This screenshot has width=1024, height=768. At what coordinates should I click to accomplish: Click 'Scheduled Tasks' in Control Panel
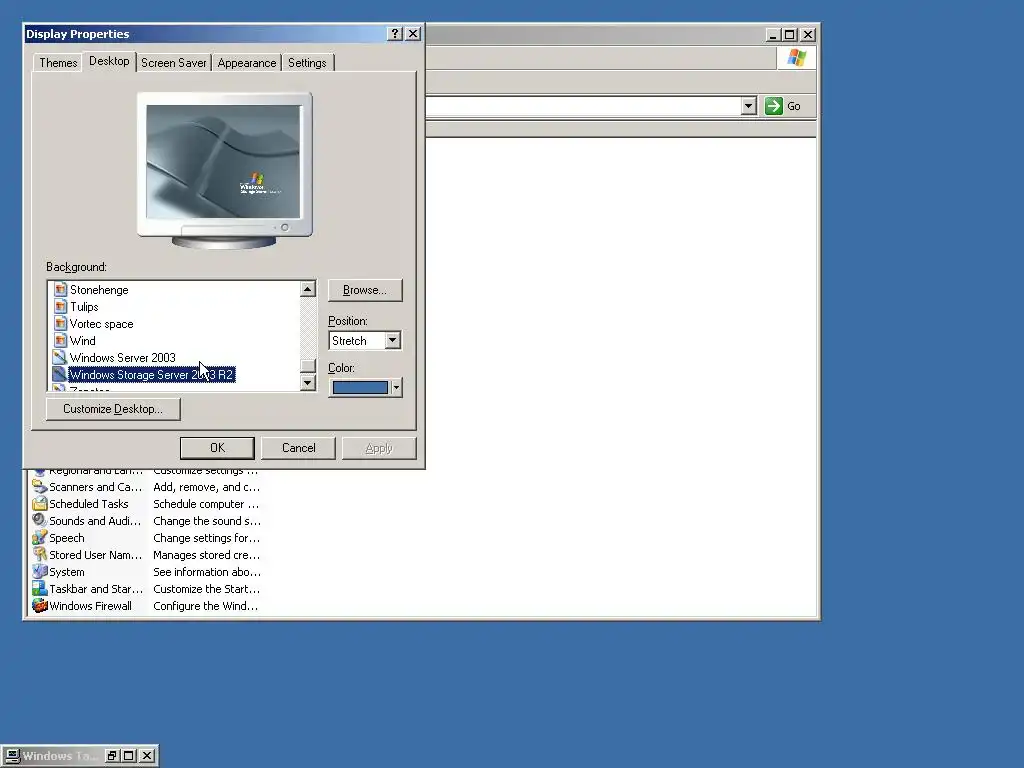coord(89,504)
